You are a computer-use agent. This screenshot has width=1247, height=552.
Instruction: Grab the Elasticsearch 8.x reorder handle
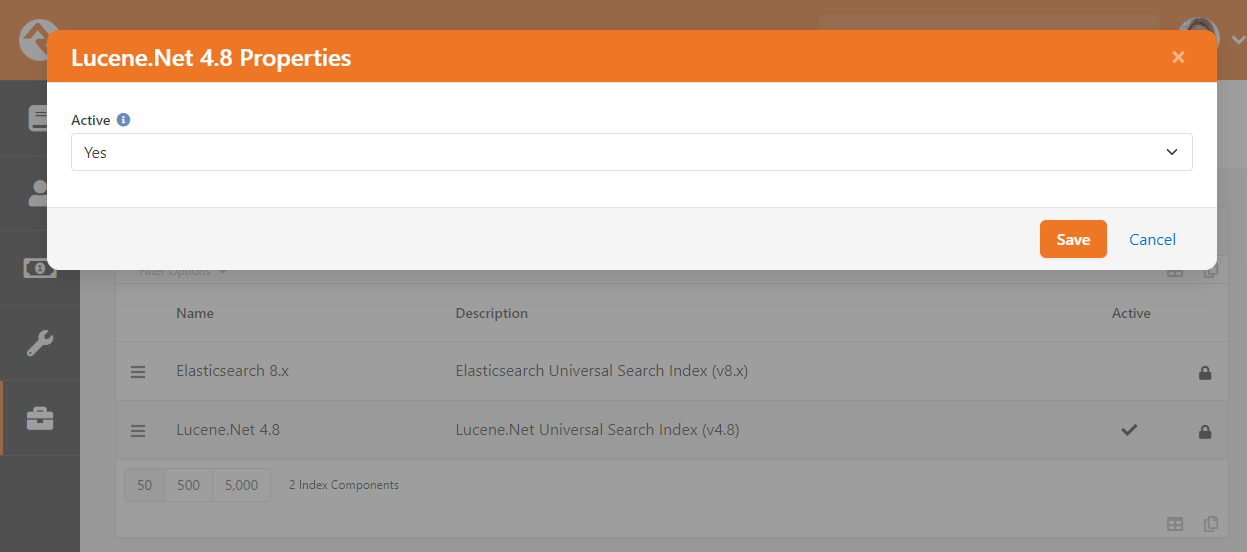[138, 371]
